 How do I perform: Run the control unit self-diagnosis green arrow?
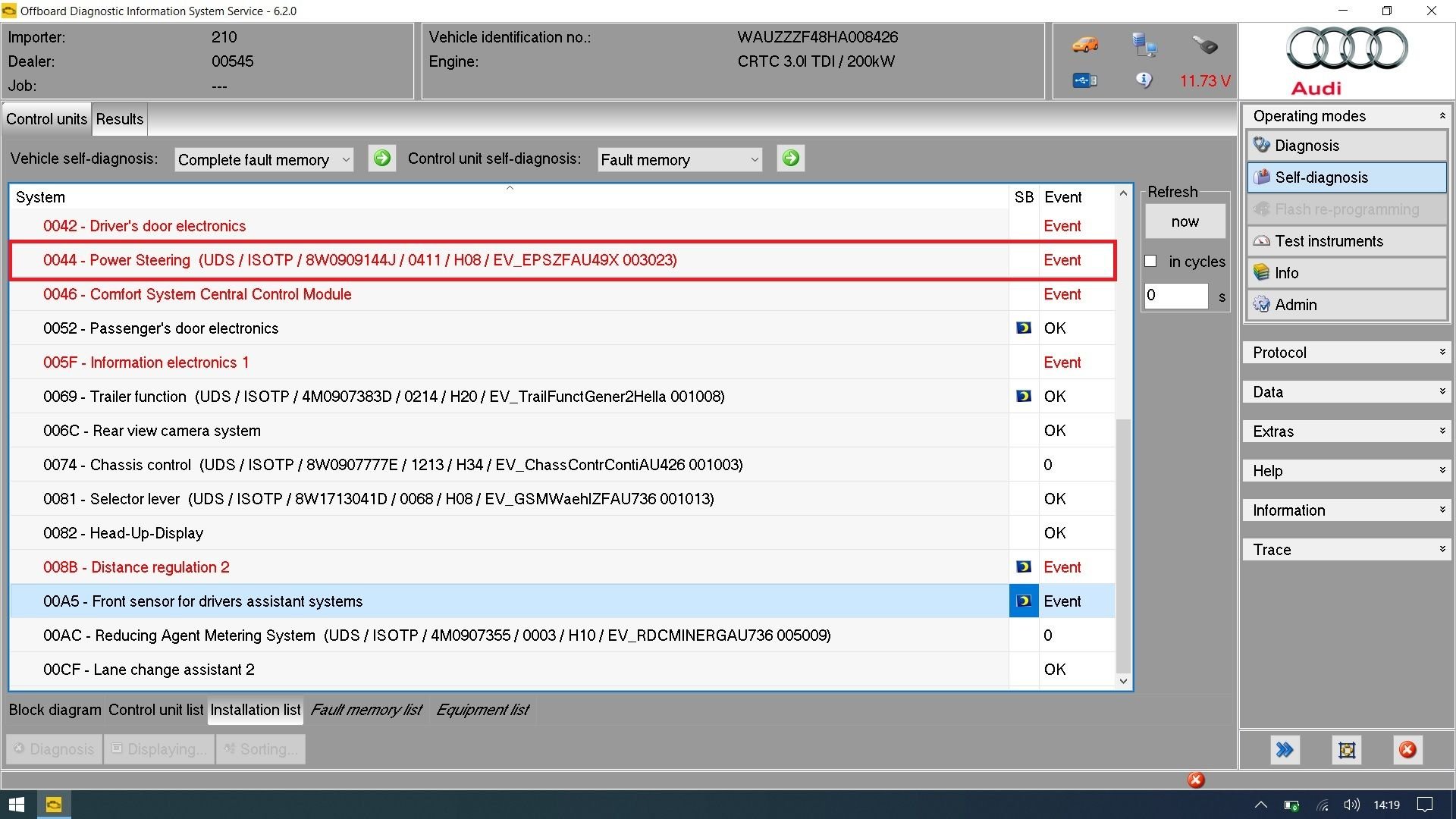(790, 158)
